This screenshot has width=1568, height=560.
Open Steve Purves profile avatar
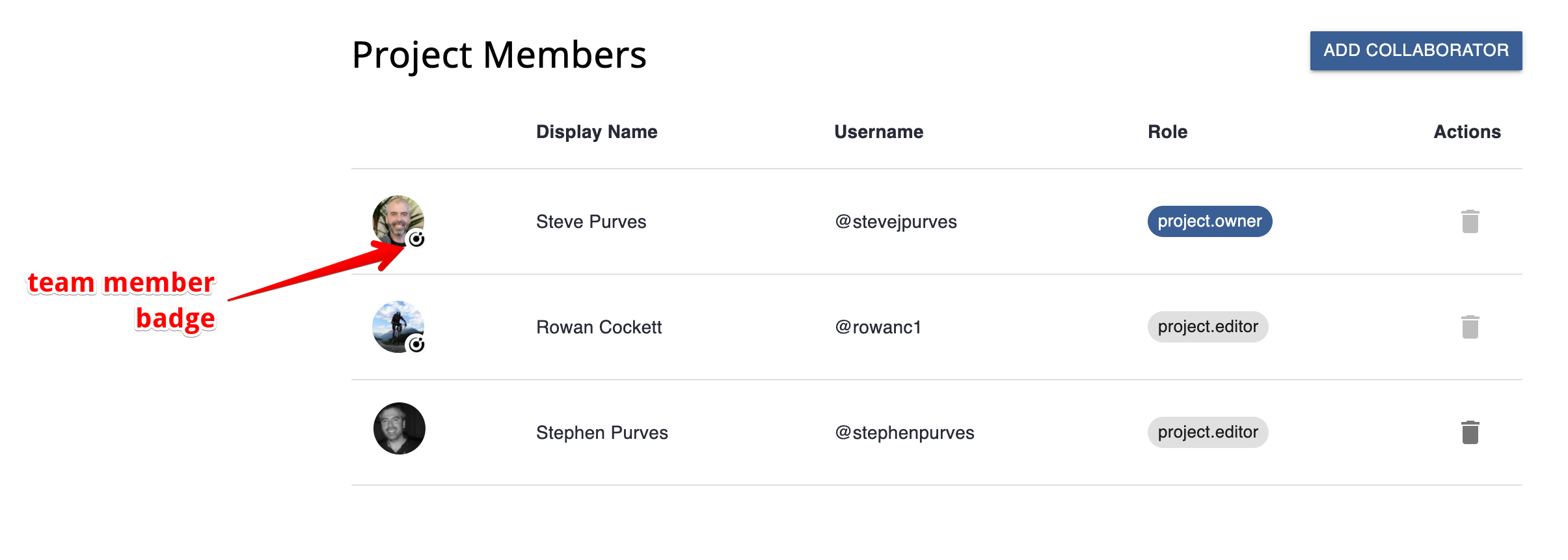tap(398, 221)
